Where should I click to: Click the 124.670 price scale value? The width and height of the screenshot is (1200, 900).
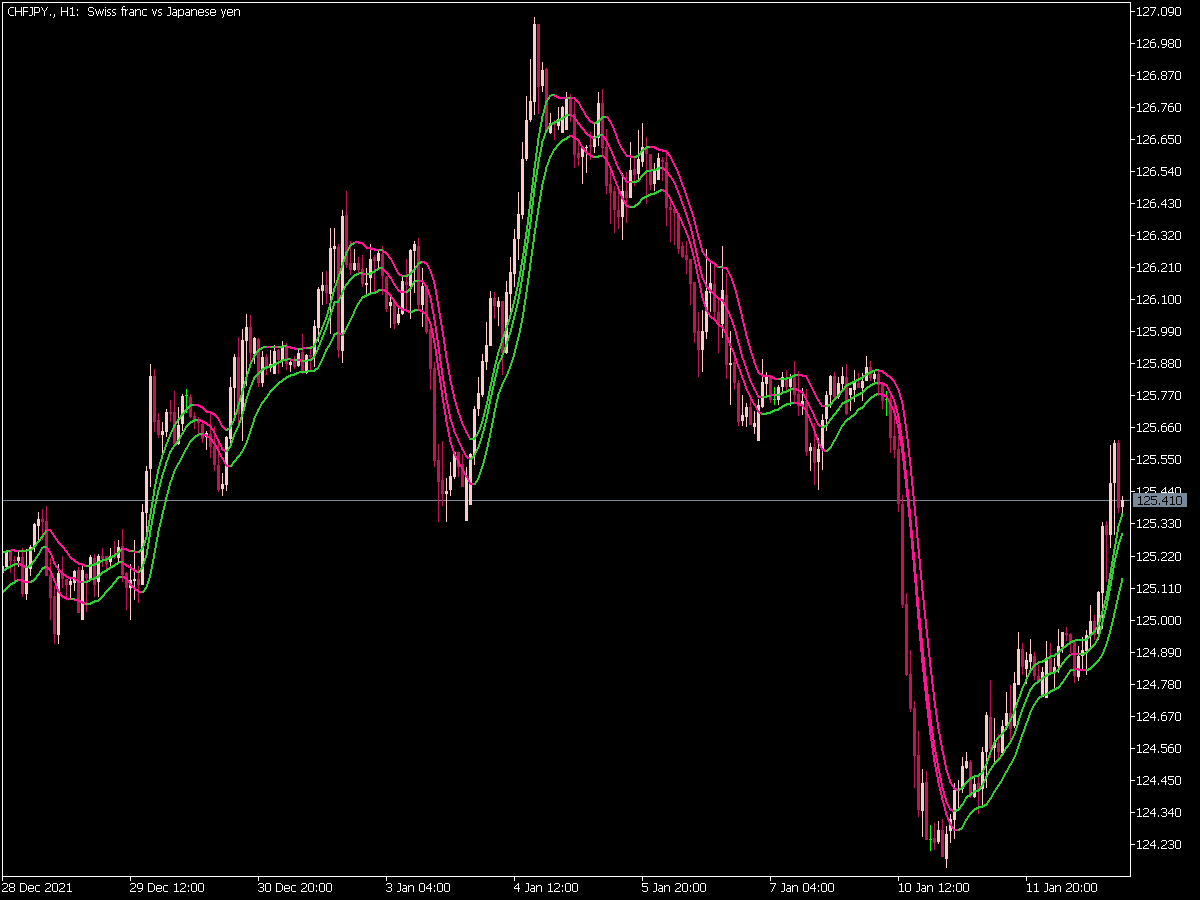click(1160, 716)
